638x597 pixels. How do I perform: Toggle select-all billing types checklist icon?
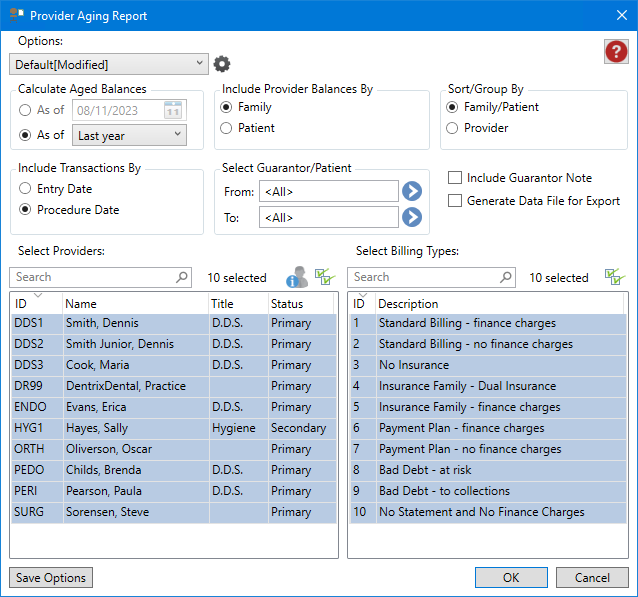[x=614, y=277]
